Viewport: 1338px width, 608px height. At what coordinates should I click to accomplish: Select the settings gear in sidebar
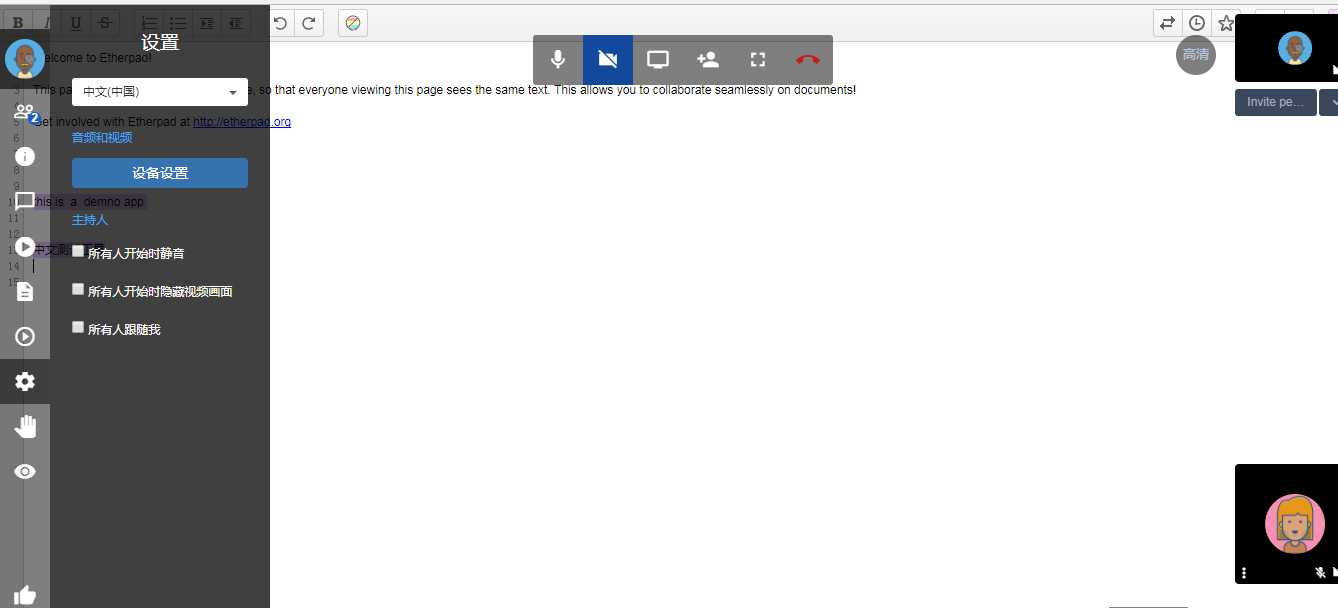coord(25,381)
